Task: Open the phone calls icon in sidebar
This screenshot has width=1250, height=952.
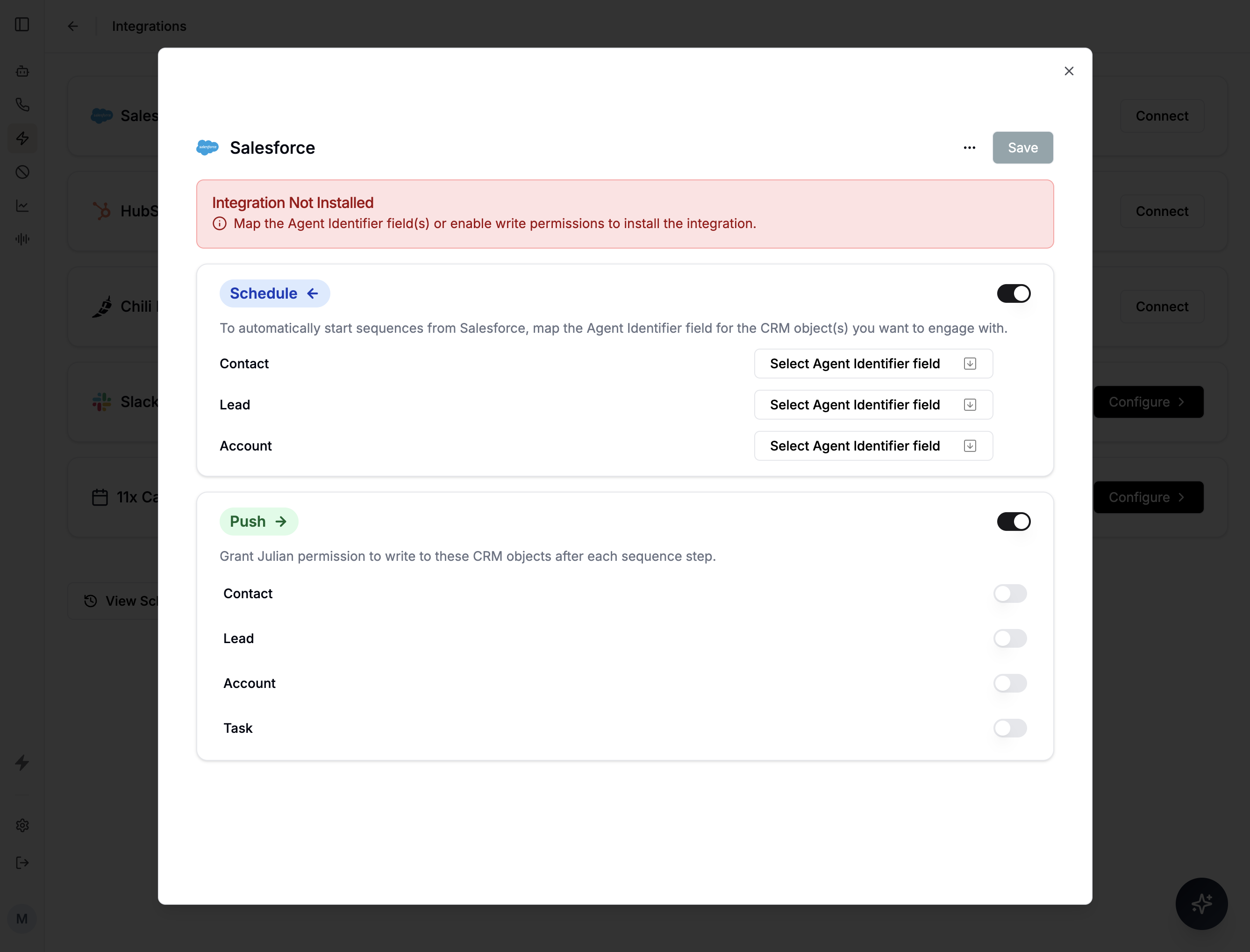Action: 22,105
